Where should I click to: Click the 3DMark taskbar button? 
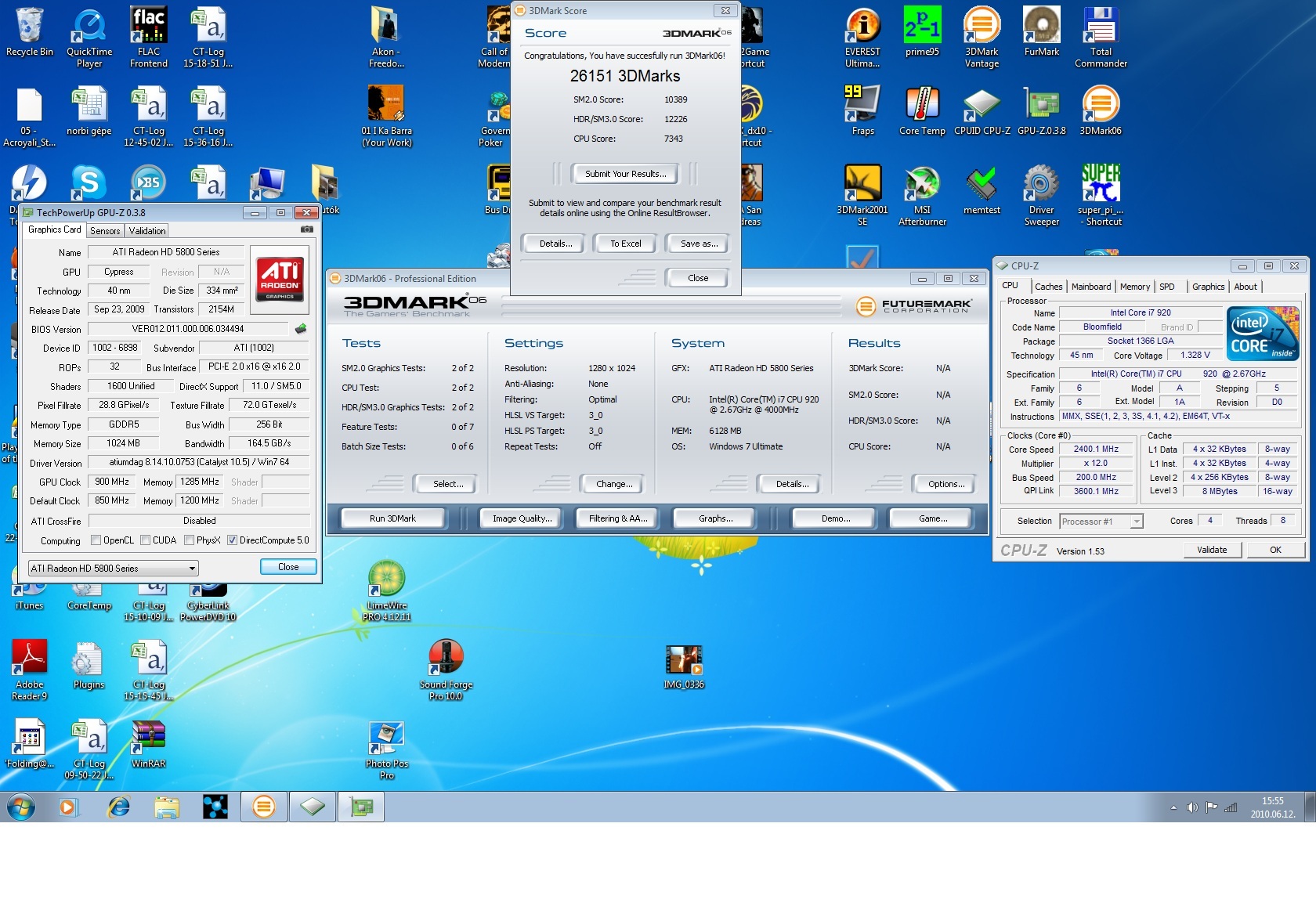264,807
